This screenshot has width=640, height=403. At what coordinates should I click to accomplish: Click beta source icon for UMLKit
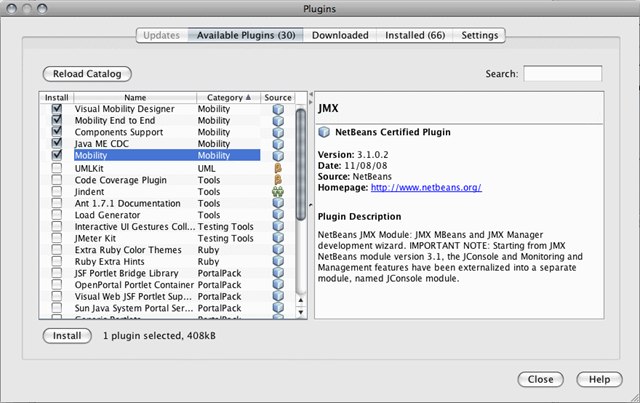tap(278, 168)
